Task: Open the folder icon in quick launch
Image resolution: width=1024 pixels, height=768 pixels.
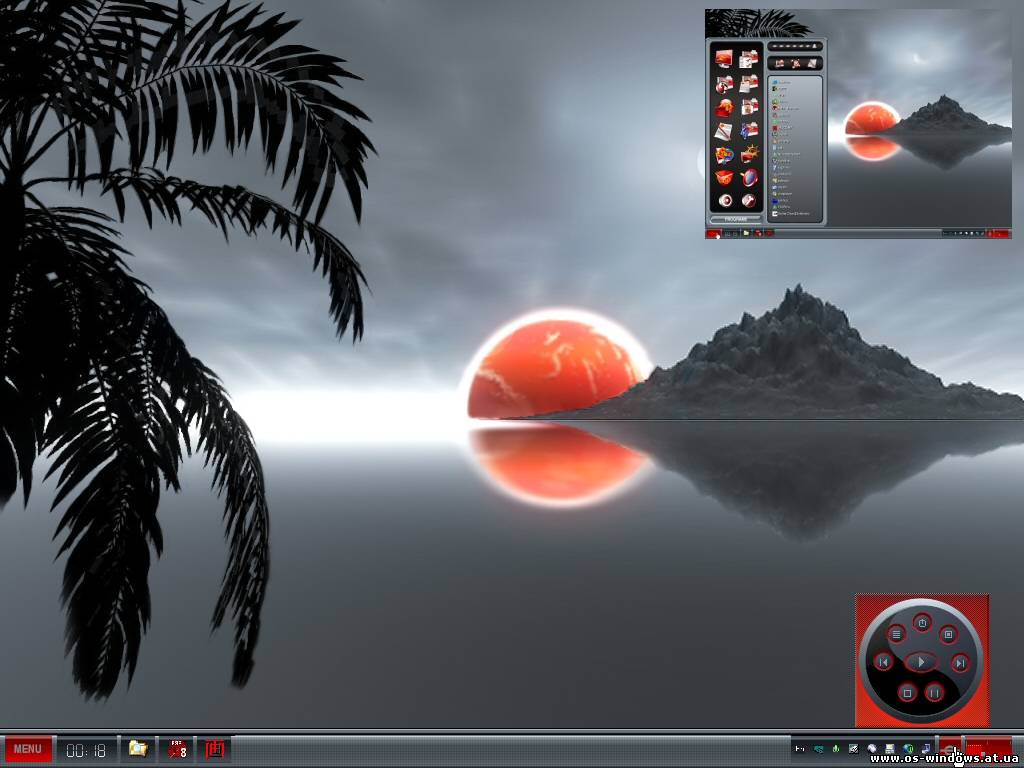Action: coord(138,748)
